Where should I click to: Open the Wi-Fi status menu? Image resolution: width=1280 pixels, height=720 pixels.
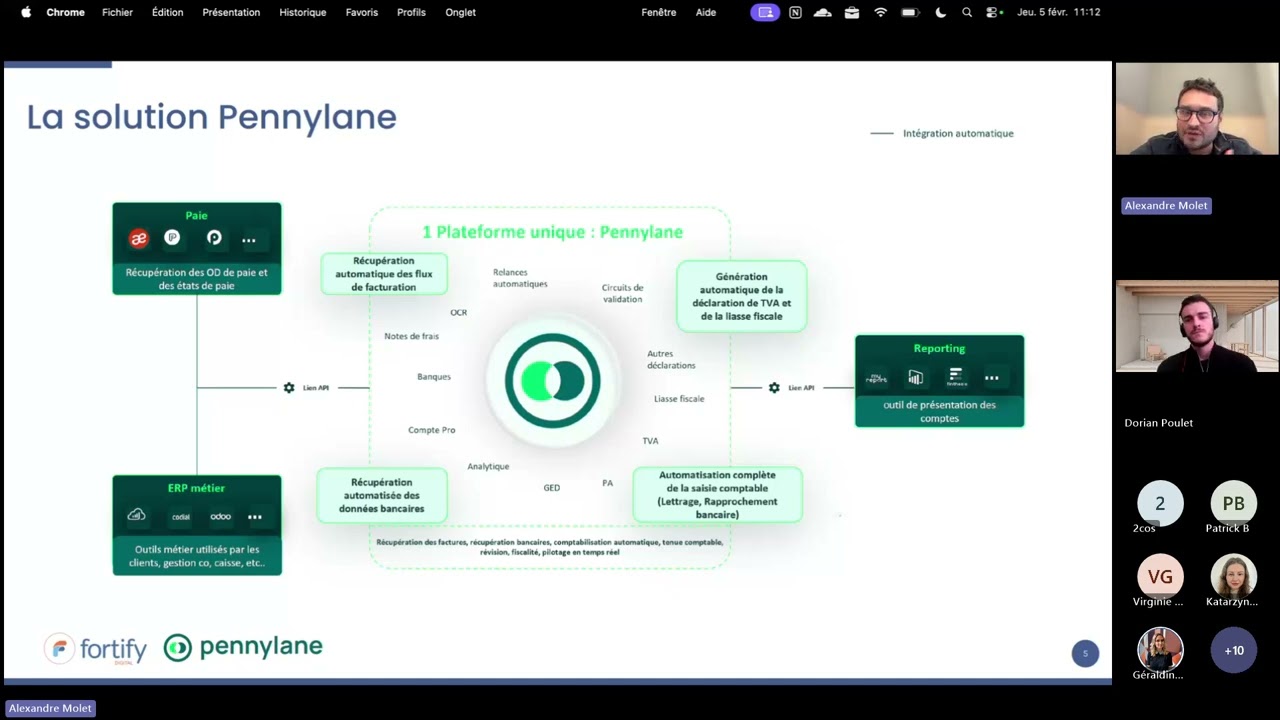click(881, 12)
